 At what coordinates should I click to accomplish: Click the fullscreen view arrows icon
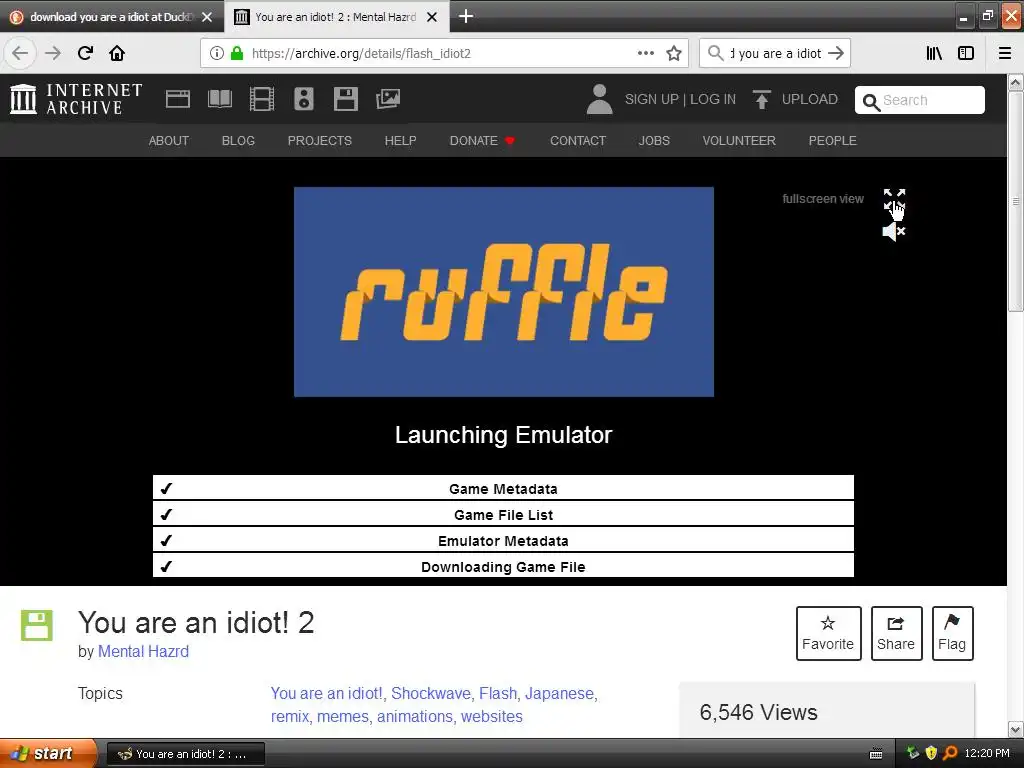894,199
